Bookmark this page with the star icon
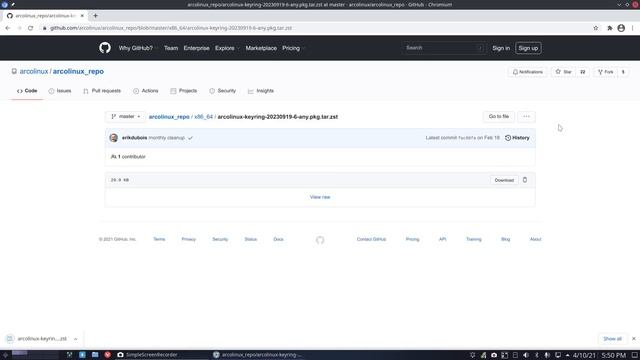Screen dimensions: 640x360 tap(596, 28)
